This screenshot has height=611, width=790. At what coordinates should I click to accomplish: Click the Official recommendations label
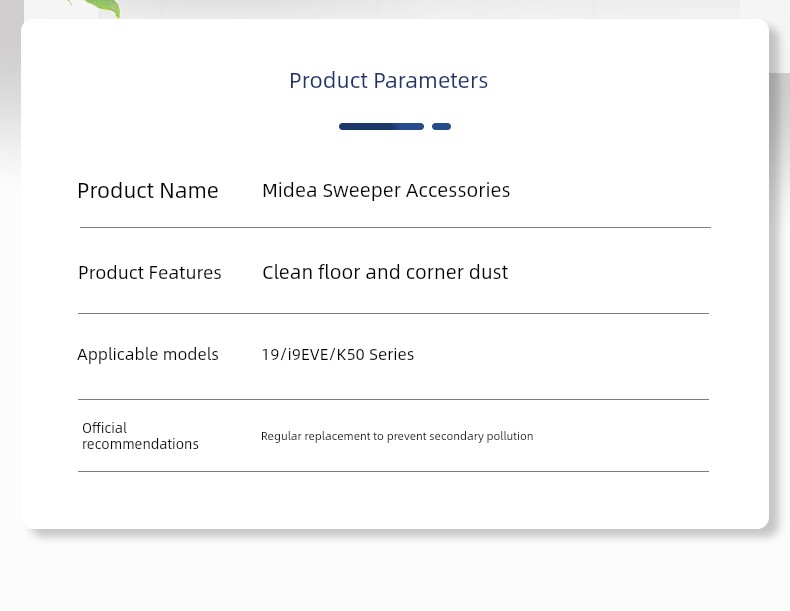[140, 436]
